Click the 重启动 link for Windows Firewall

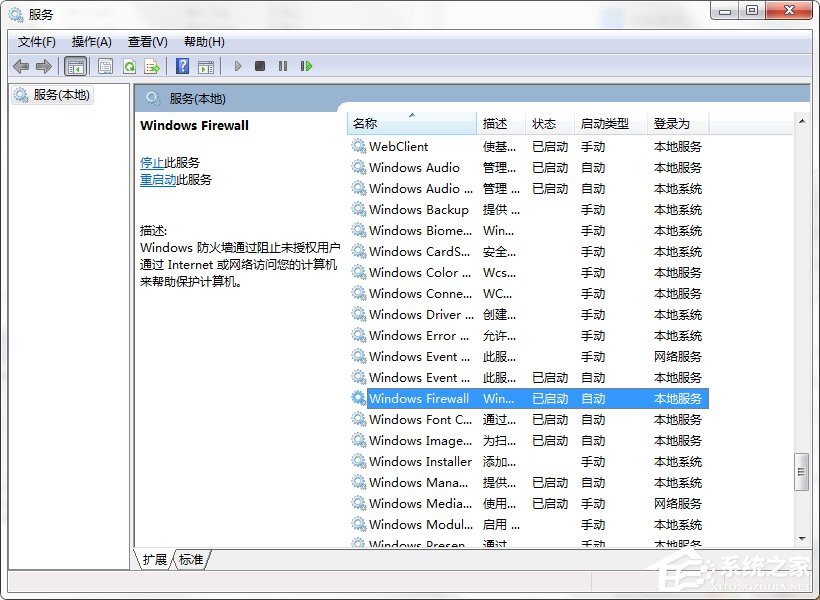pyautogui.click(x=157, y=180)
